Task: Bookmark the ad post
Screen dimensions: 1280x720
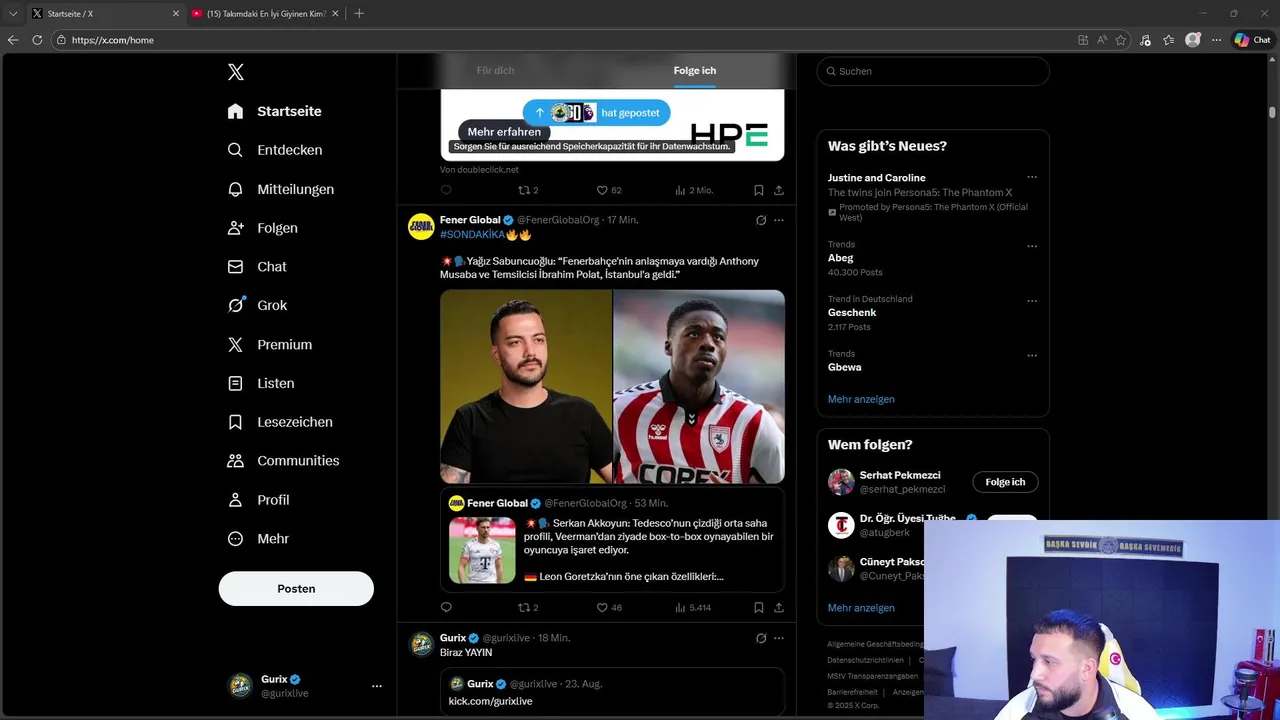Action: 759,190
